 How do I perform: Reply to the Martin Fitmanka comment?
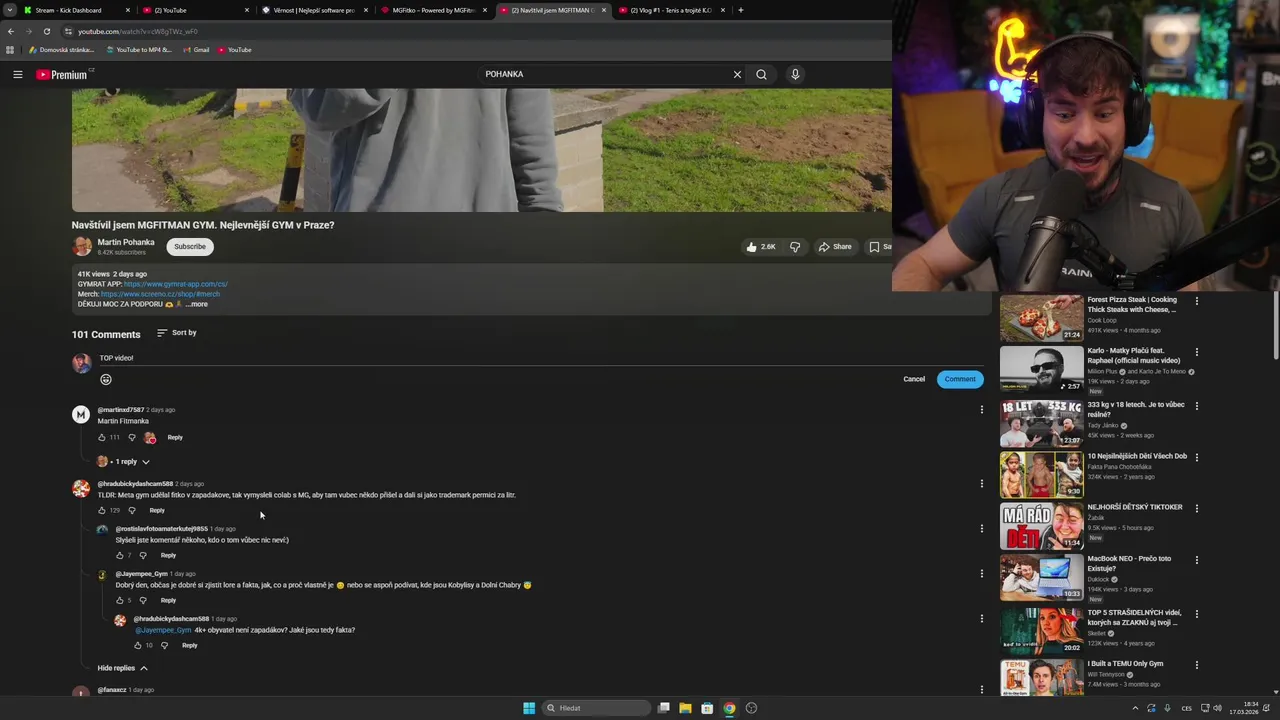(x=175, y=437)
